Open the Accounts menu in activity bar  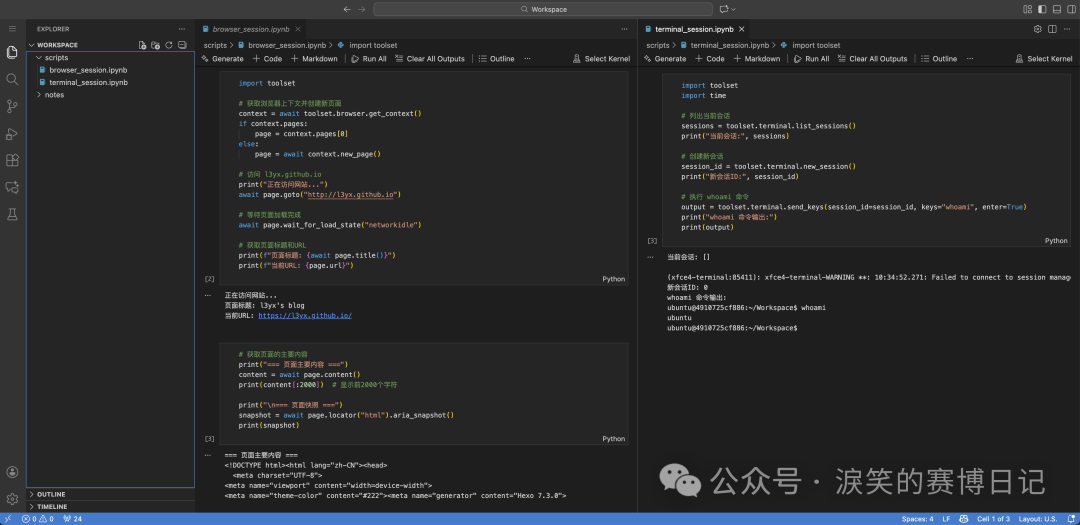click(x=12, y=472)
